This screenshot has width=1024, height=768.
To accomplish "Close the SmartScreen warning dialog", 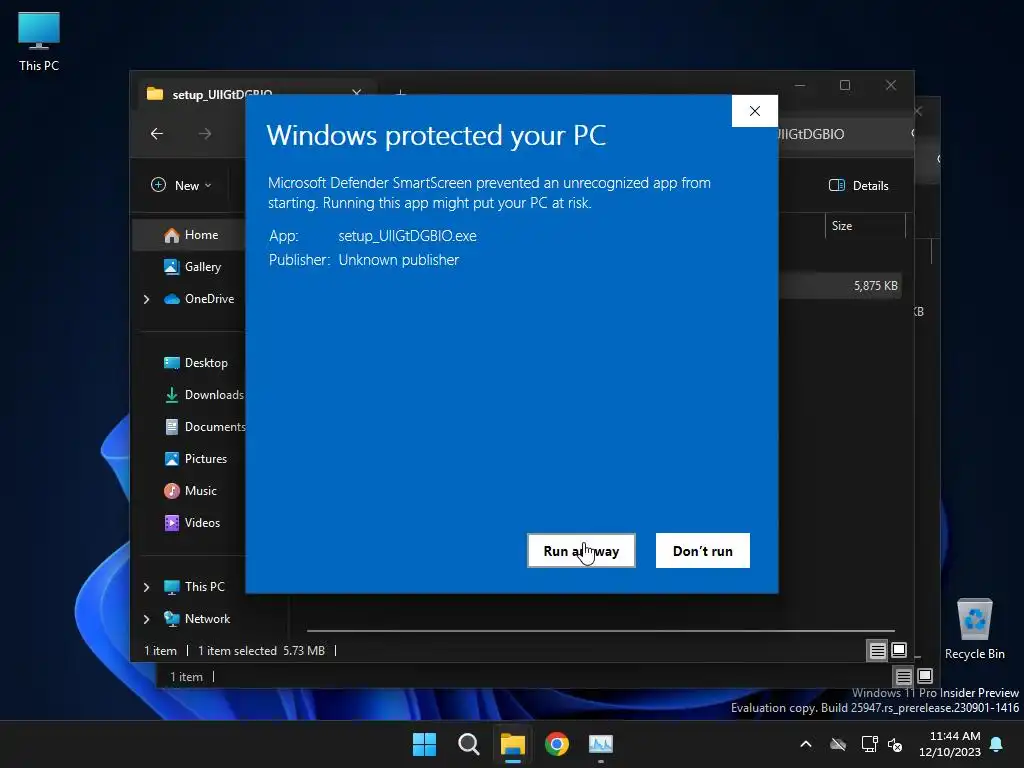I will [755, 111].
